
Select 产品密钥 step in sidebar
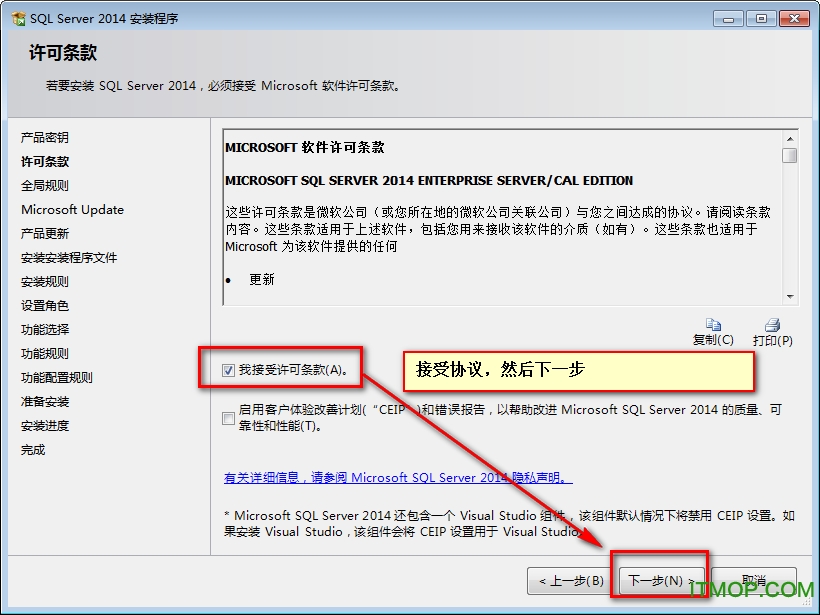45,138
